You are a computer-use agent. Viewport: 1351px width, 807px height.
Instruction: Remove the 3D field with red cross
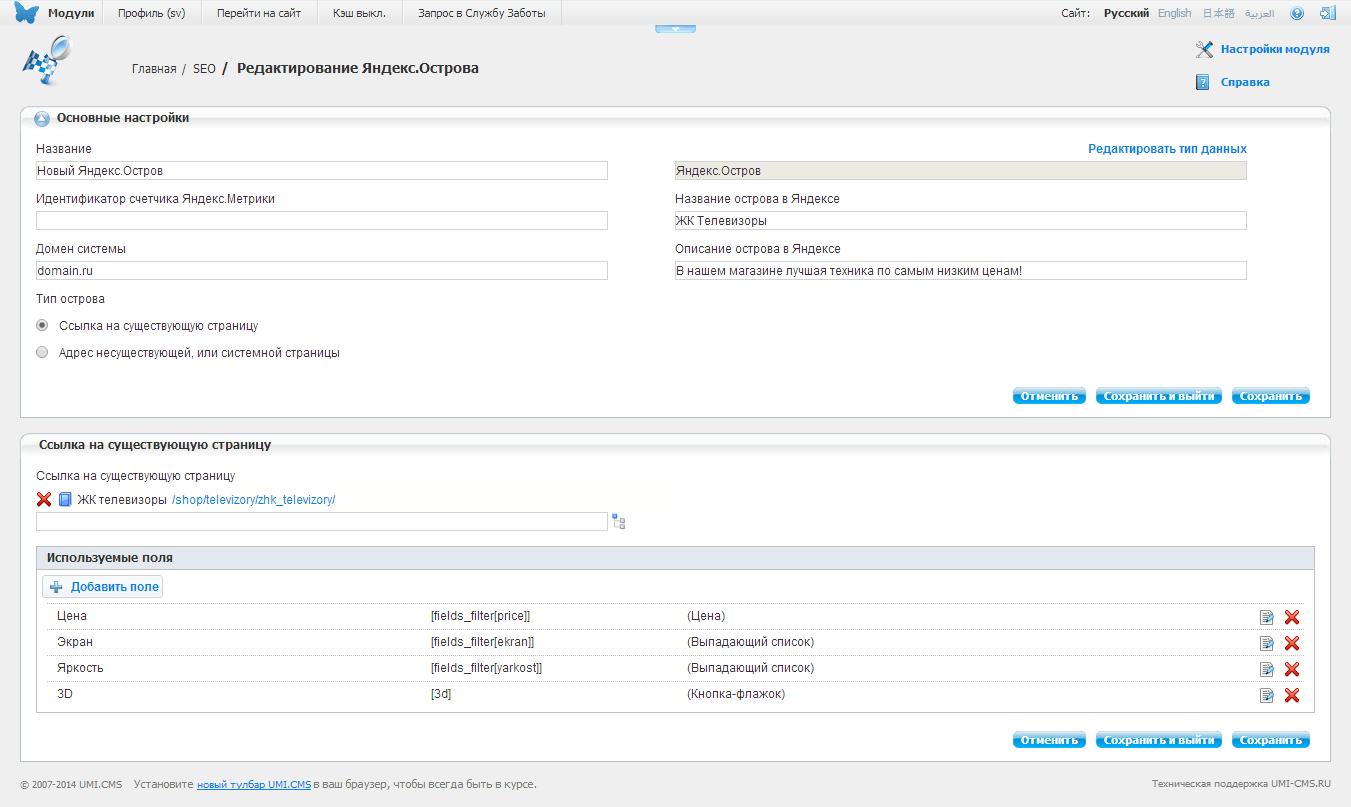1291,695
